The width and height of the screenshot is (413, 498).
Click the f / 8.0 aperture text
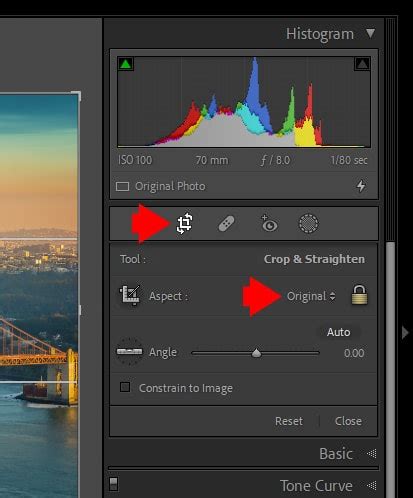point(275,160)
